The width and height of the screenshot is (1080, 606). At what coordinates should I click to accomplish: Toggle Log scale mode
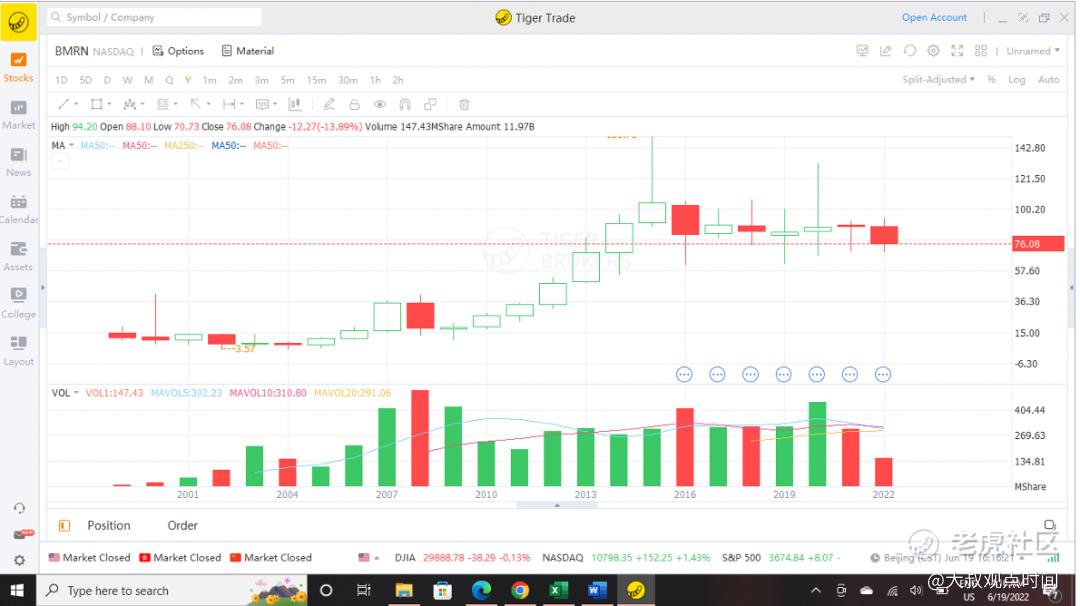click(1017, 80)
